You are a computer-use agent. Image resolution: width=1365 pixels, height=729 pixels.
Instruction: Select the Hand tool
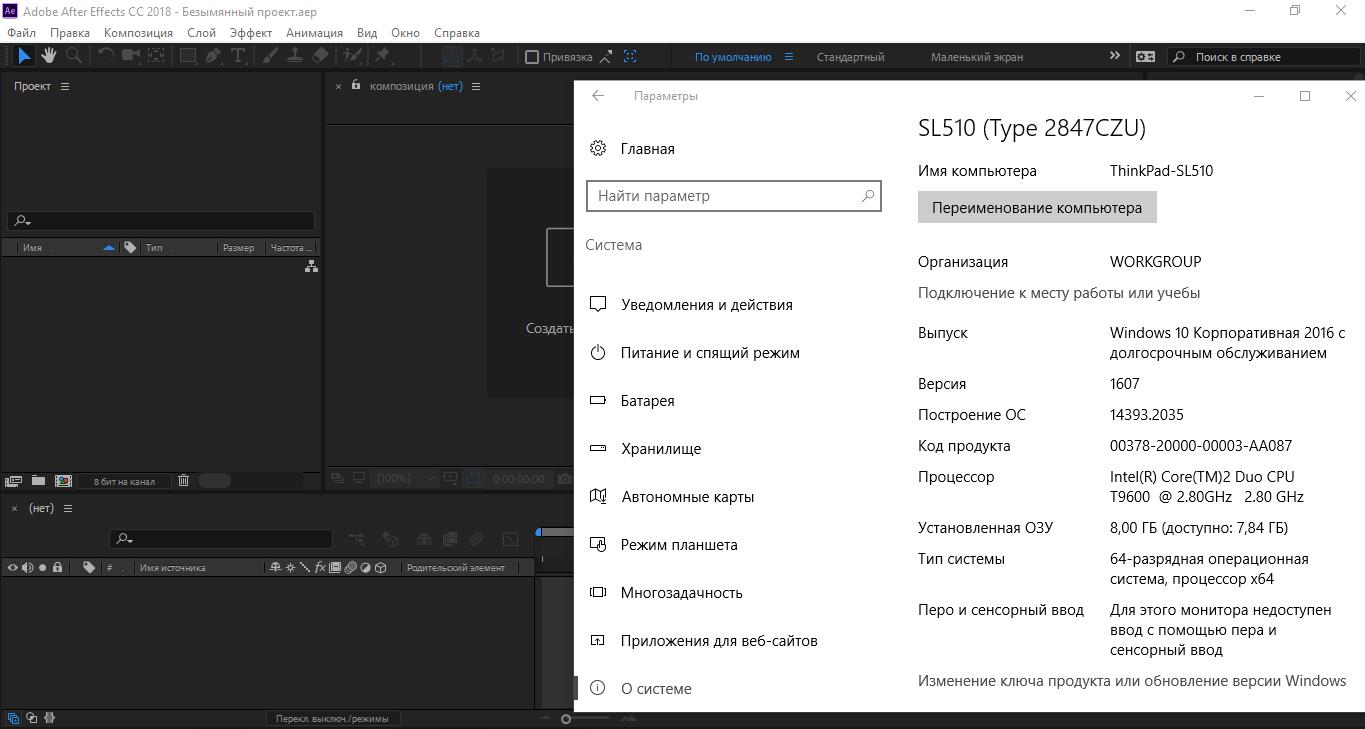48,56
